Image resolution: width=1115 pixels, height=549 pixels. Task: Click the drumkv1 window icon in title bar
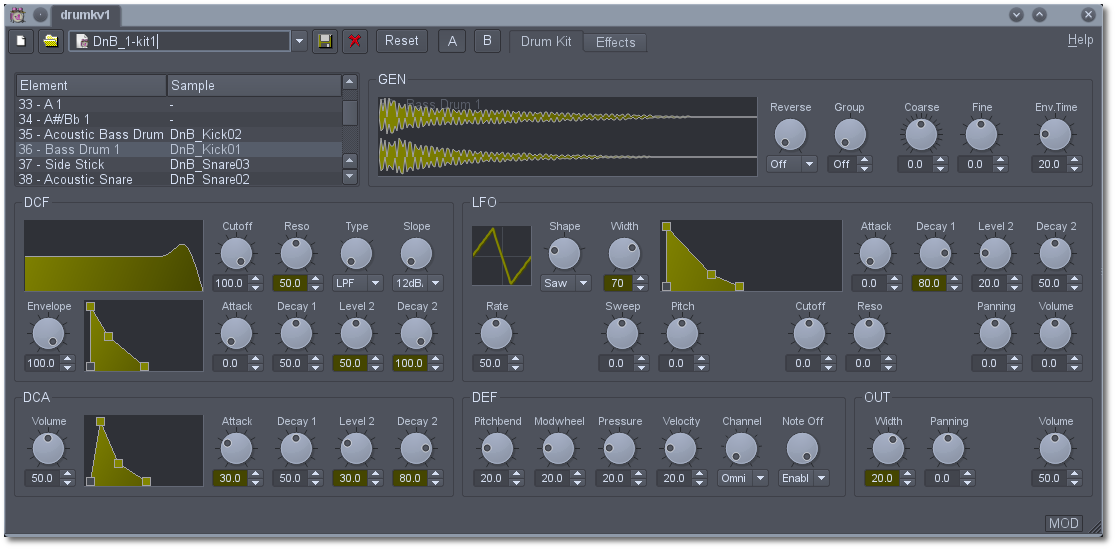[17, 15]
